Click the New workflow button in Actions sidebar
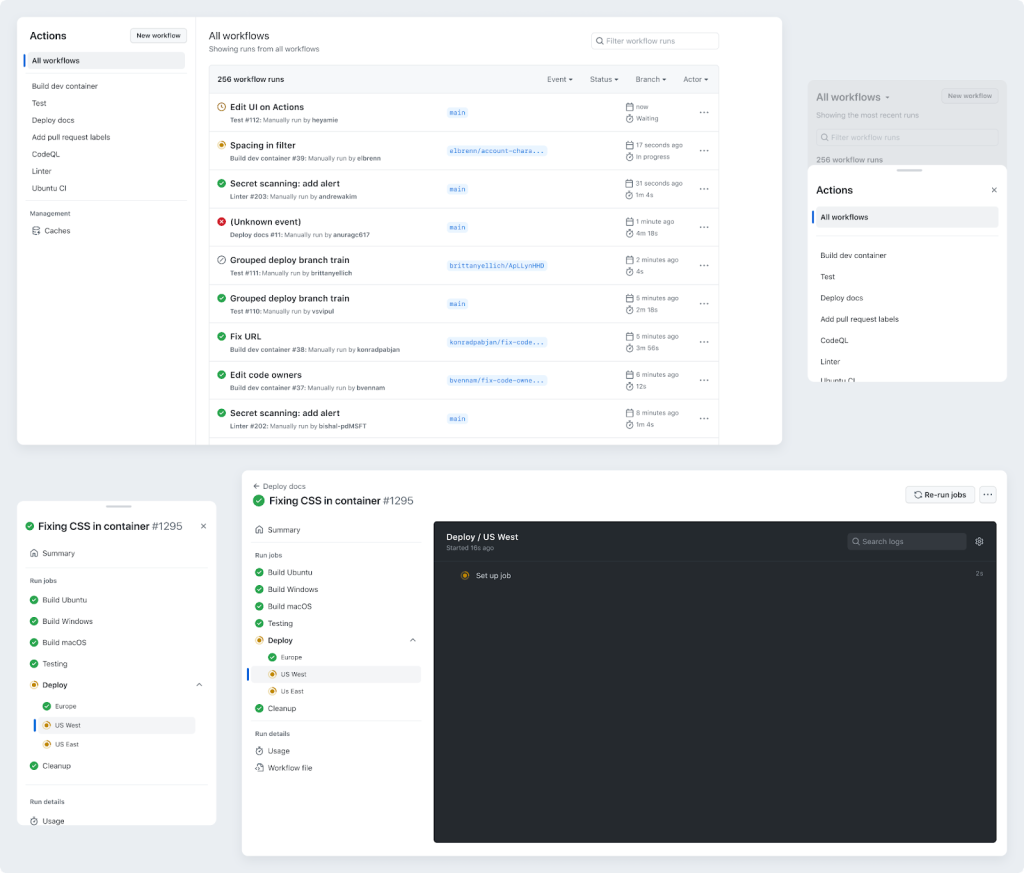The image size is (1024, 873). tap(158, 36)
